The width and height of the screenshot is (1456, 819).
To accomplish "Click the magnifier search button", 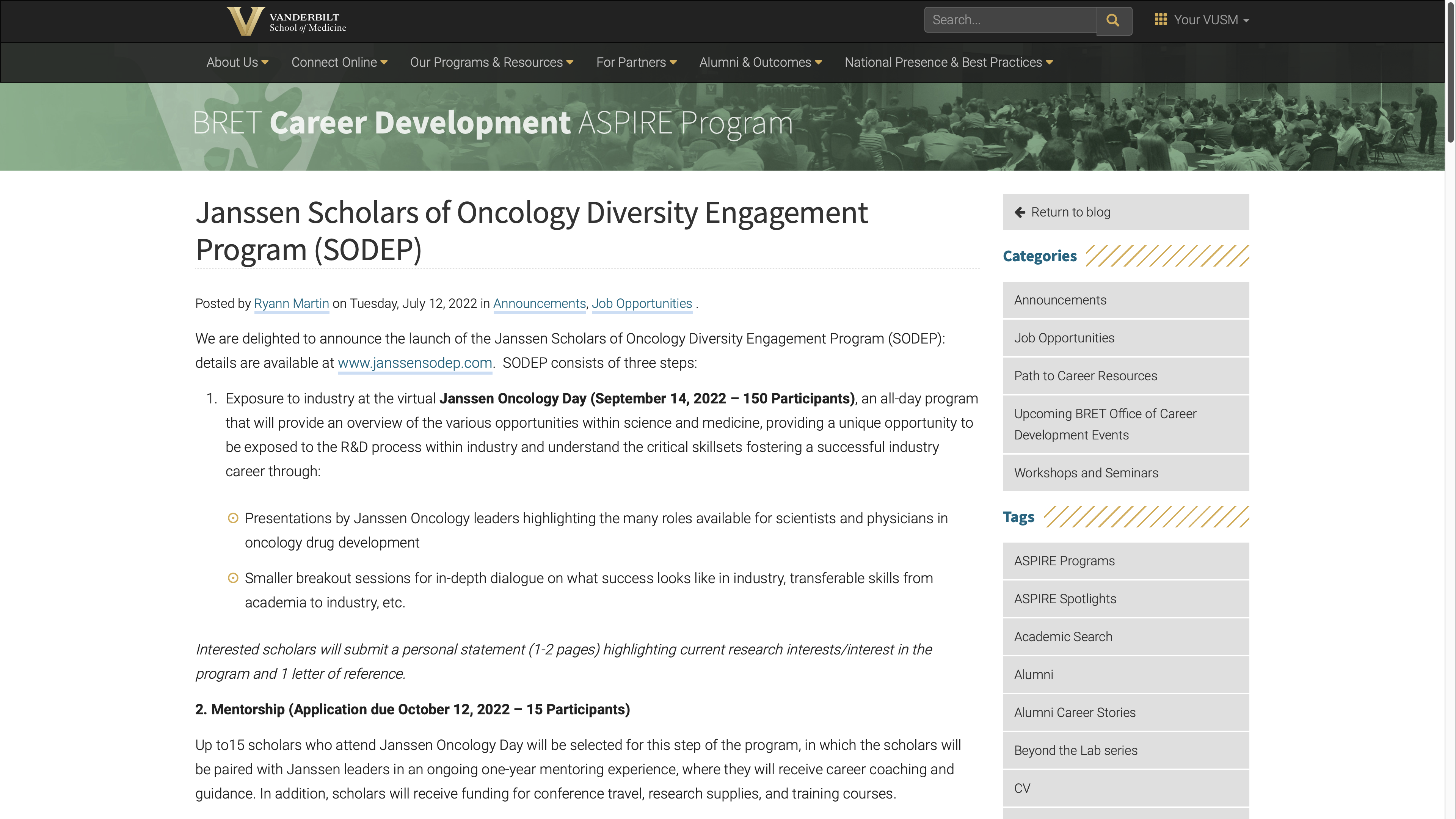I will pyautogui.click(x=1114, y=20).
